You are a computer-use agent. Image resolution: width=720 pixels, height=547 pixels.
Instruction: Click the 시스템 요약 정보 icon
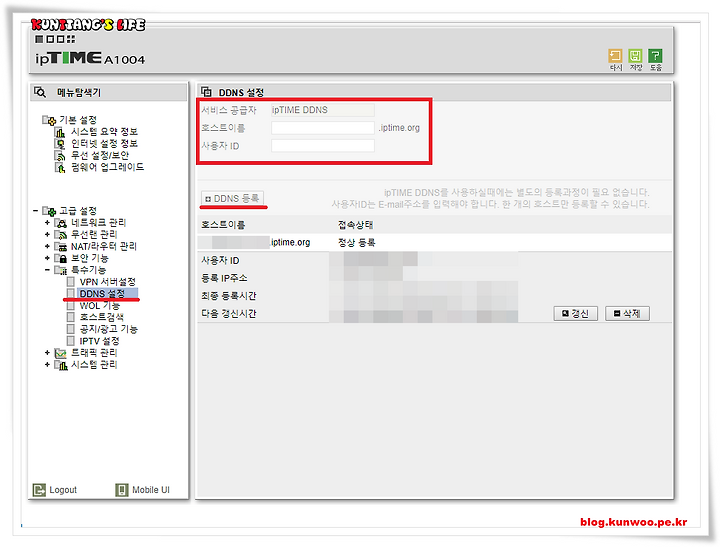click(x=60, y=132)
